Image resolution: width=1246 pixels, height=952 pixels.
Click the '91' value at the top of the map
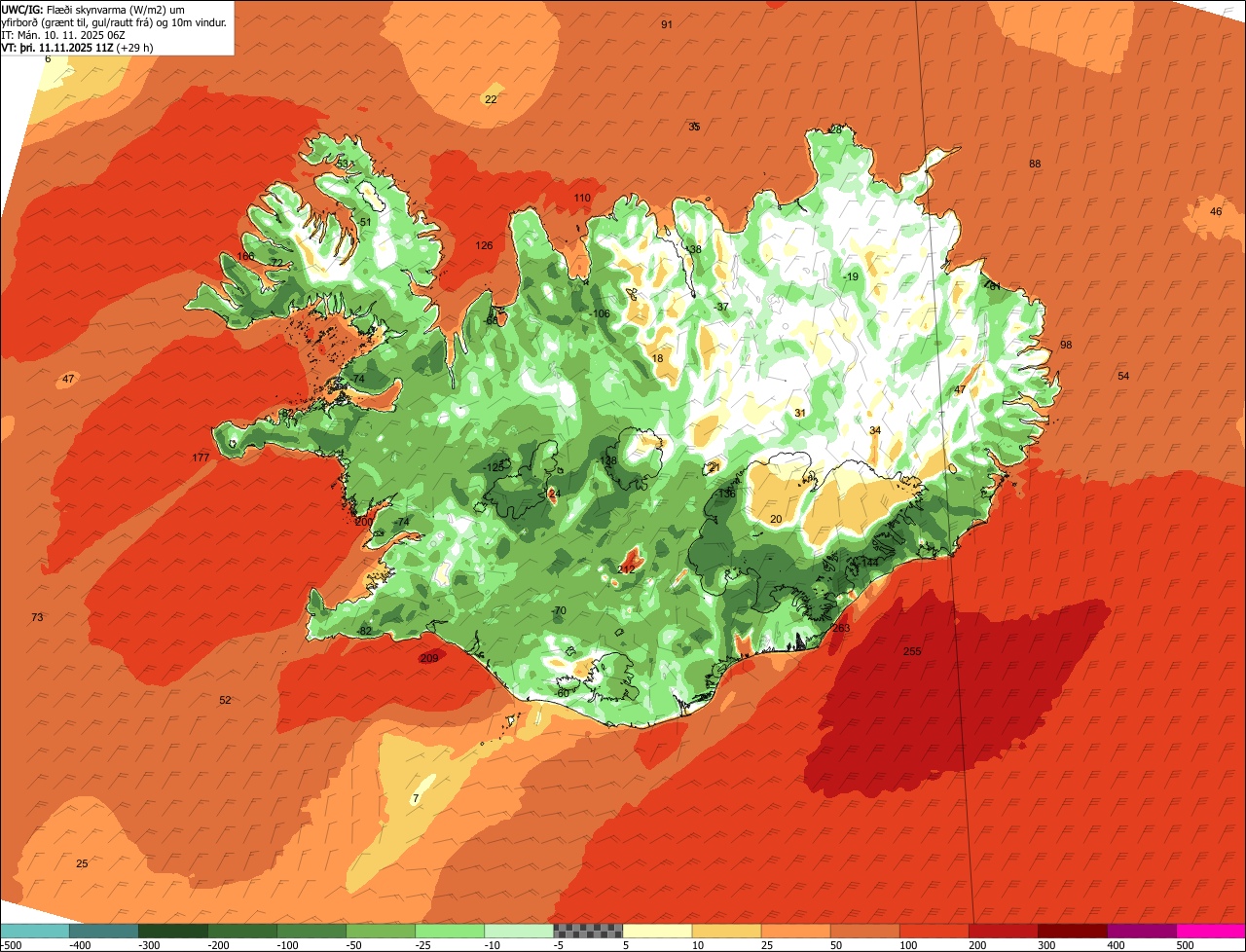tap(666, 24)
